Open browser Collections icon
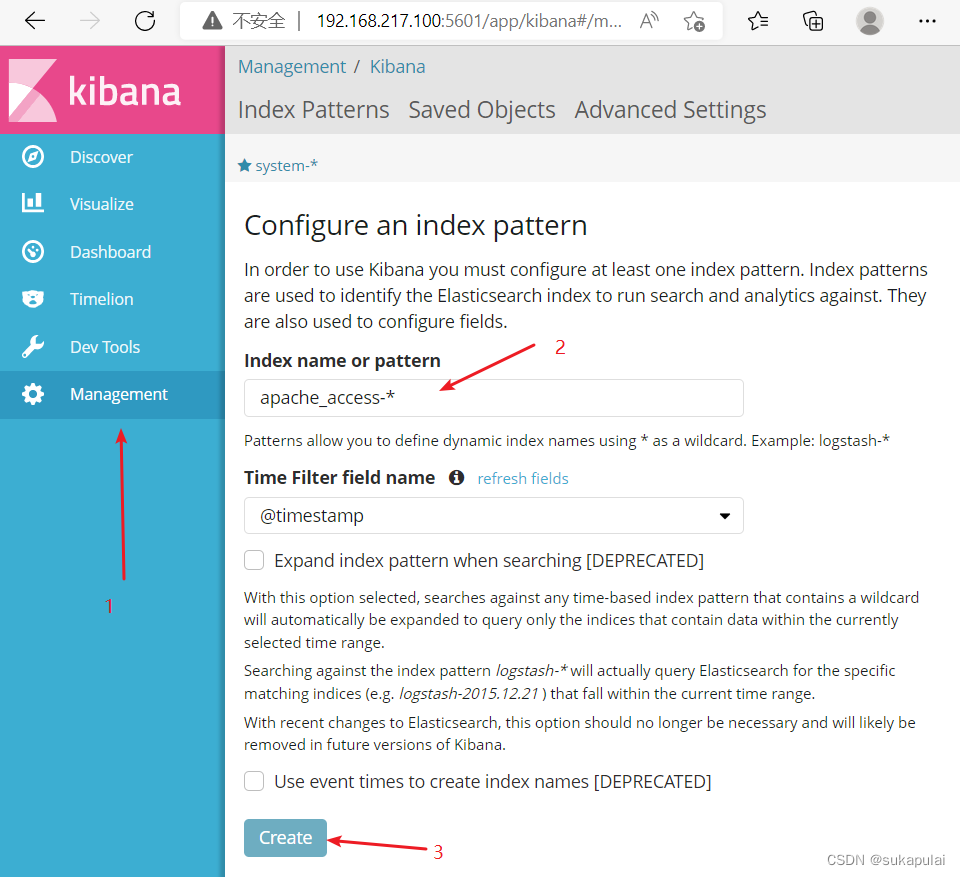This screenshot has width=960, height=877. point(813,21)
